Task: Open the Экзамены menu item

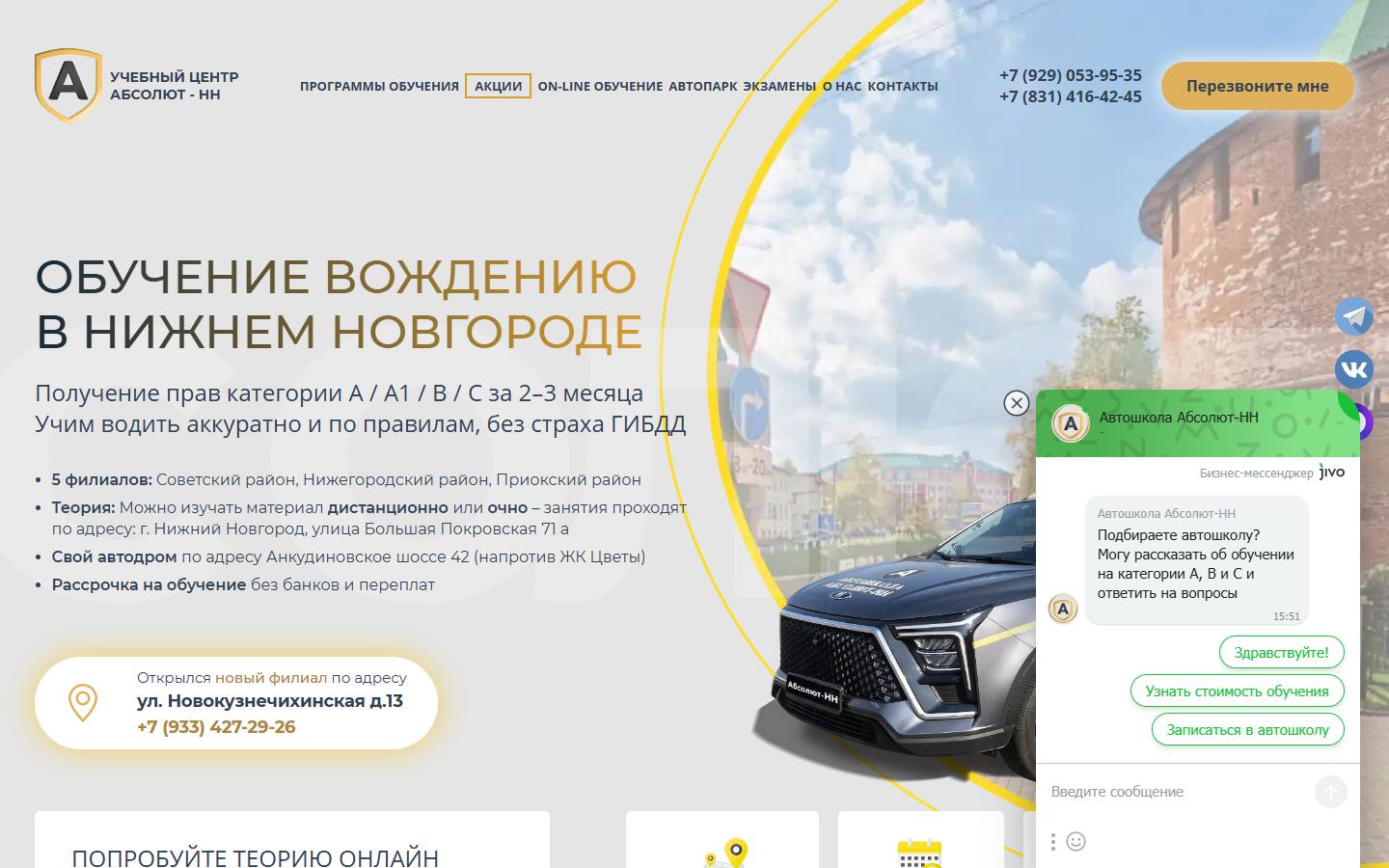Action: (779, 86)
